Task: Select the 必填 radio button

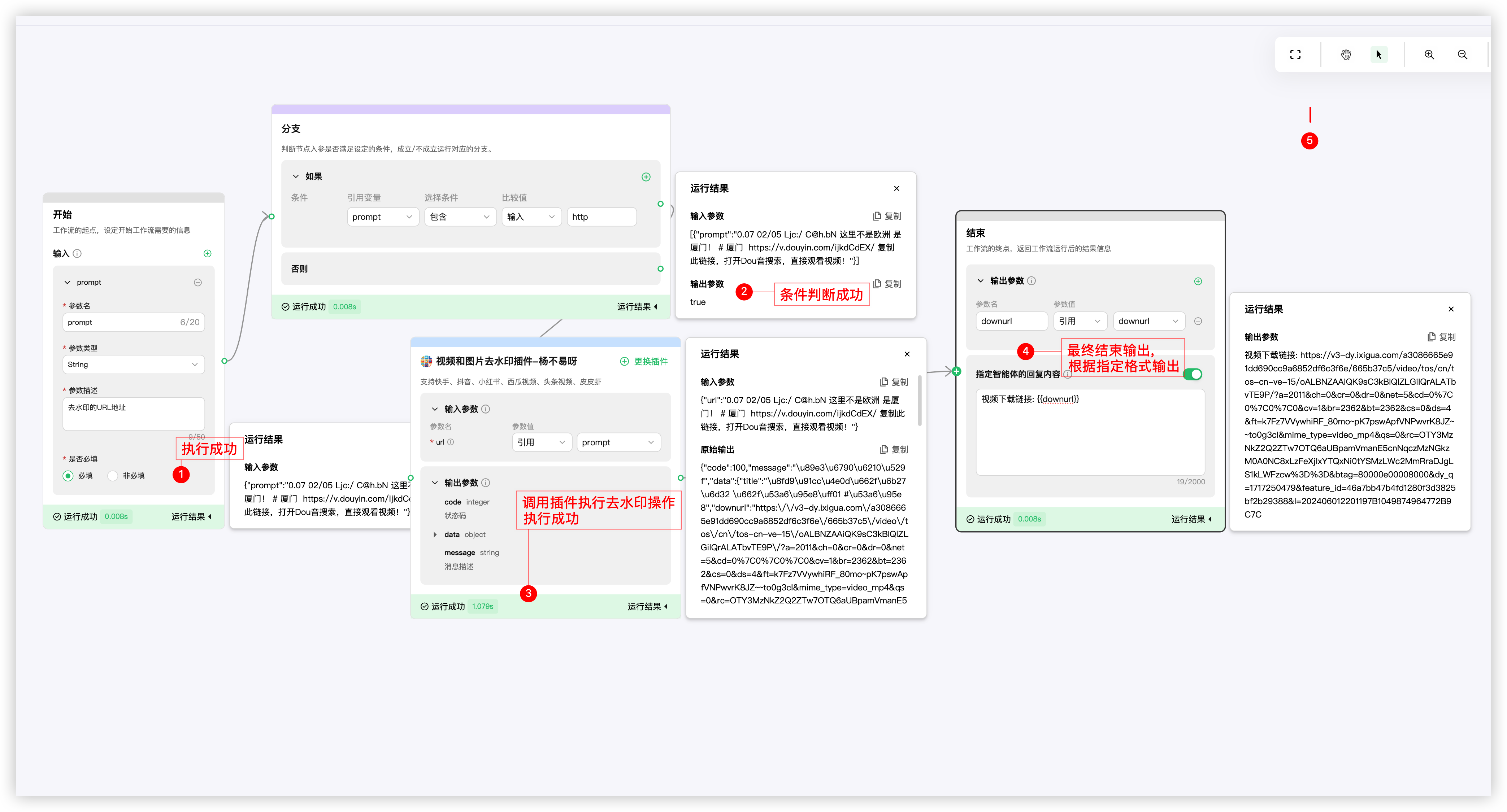Action: tap(69, 475)
